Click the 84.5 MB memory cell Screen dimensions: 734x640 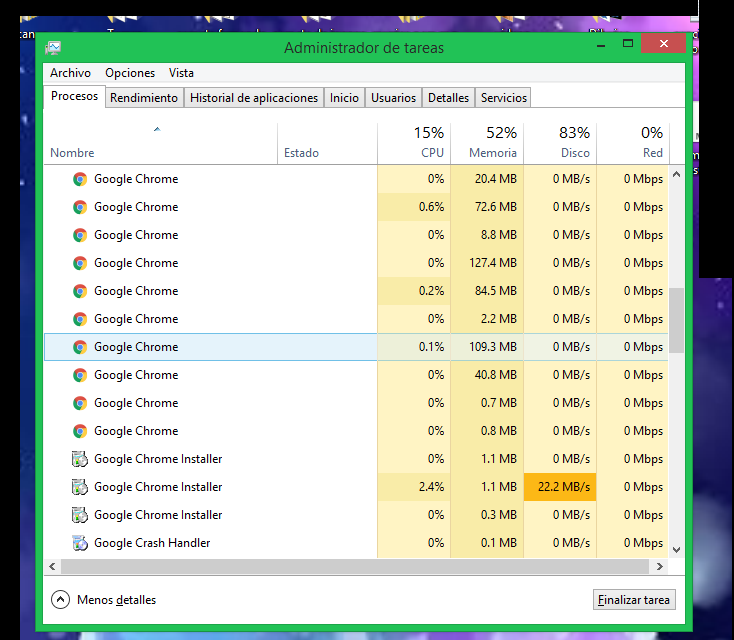(487, 291)
